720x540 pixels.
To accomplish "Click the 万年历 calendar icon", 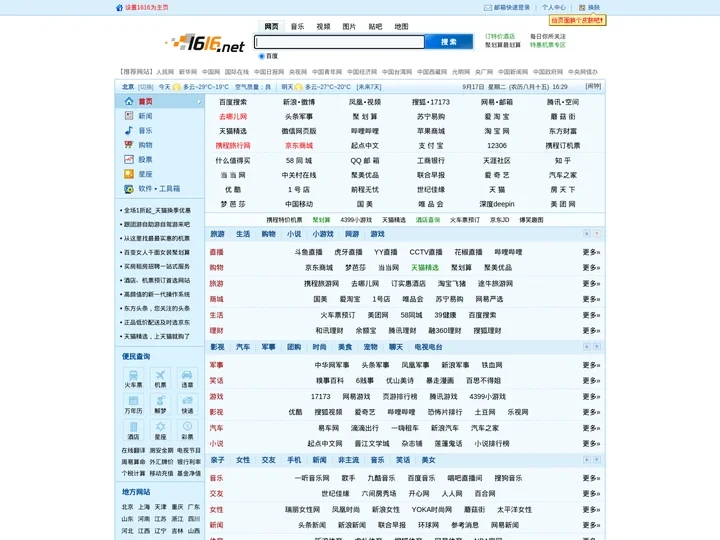I will pos(133,400).
